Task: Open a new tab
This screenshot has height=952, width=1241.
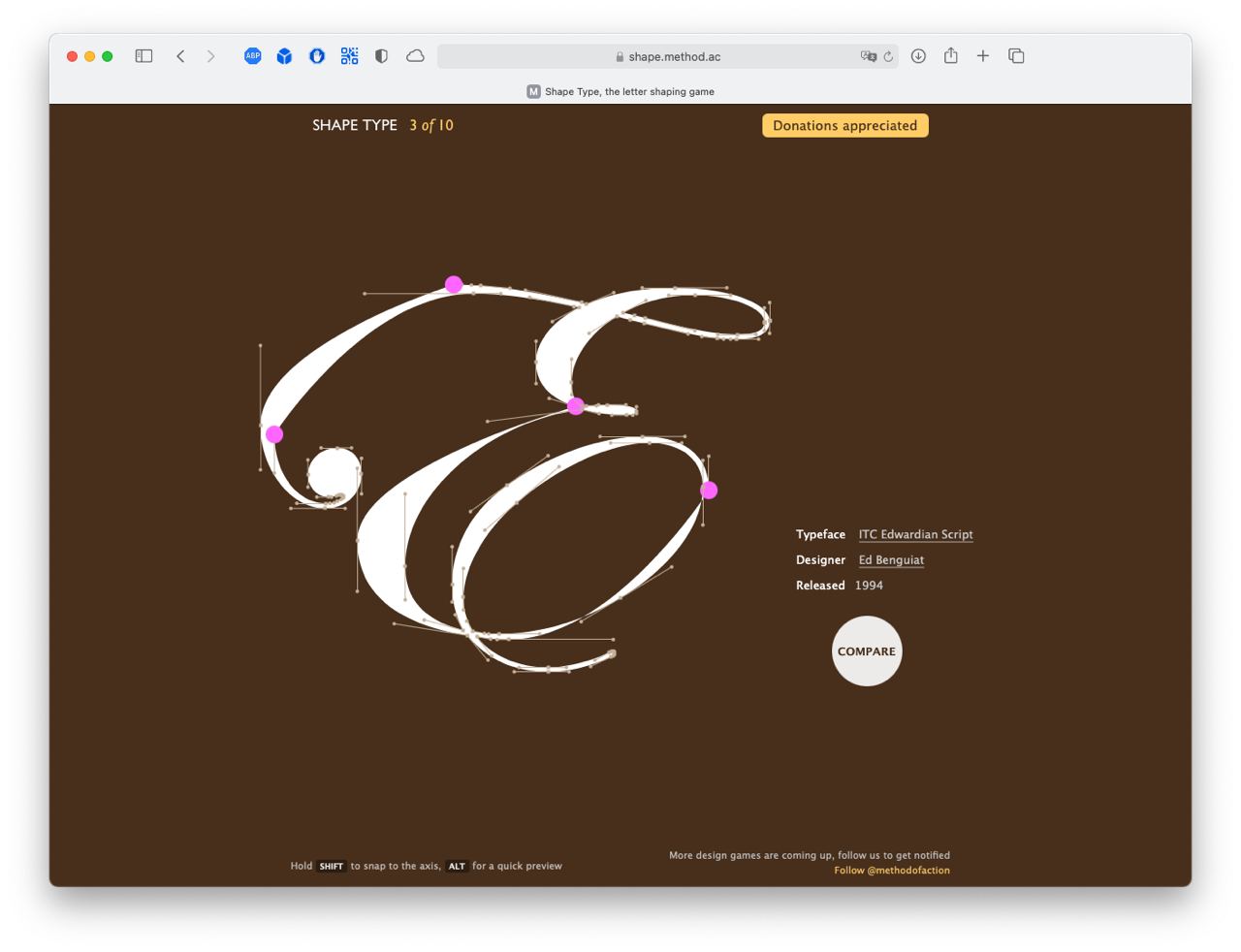Action: click(x=983, y=56)
